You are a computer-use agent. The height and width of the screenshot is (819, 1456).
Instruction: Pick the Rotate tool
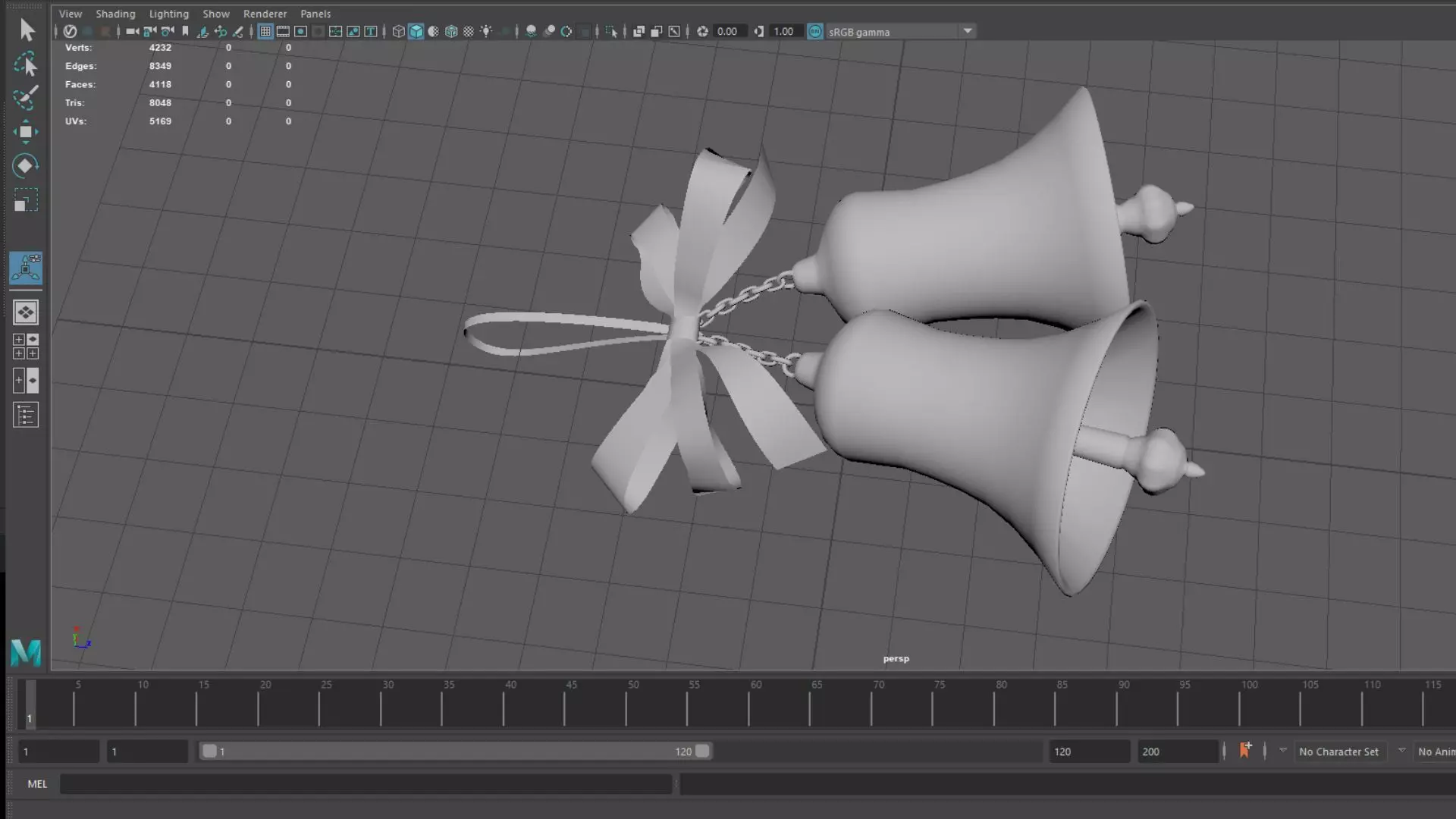[x=26, y=166]
